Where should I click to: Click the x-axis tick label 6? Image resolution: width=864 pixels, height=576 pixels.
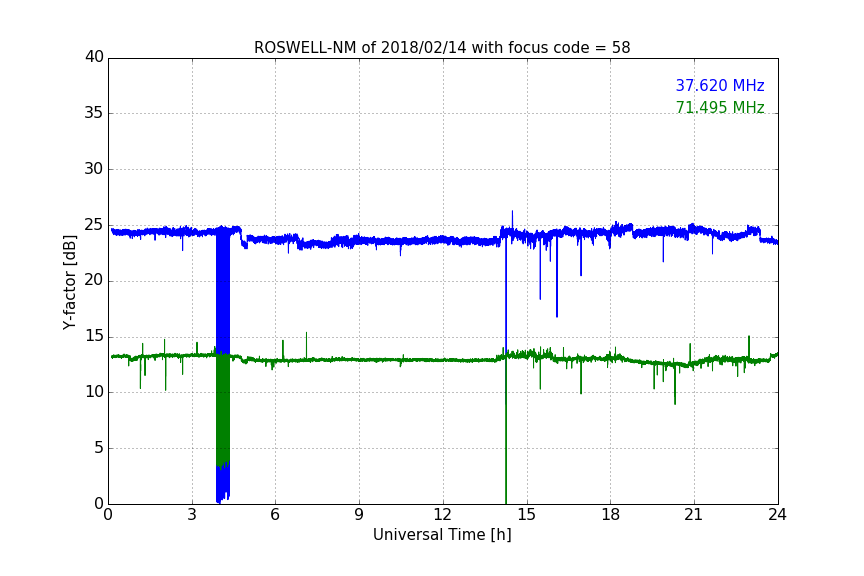click(x=276, y=515)
